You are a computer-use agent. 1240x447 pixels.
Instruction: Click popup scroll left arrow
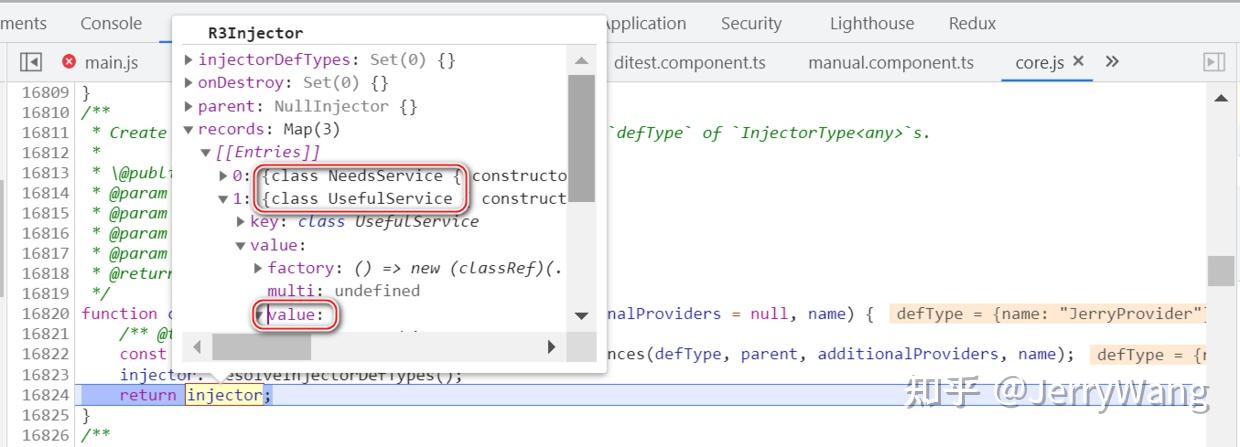click(196, 347)
